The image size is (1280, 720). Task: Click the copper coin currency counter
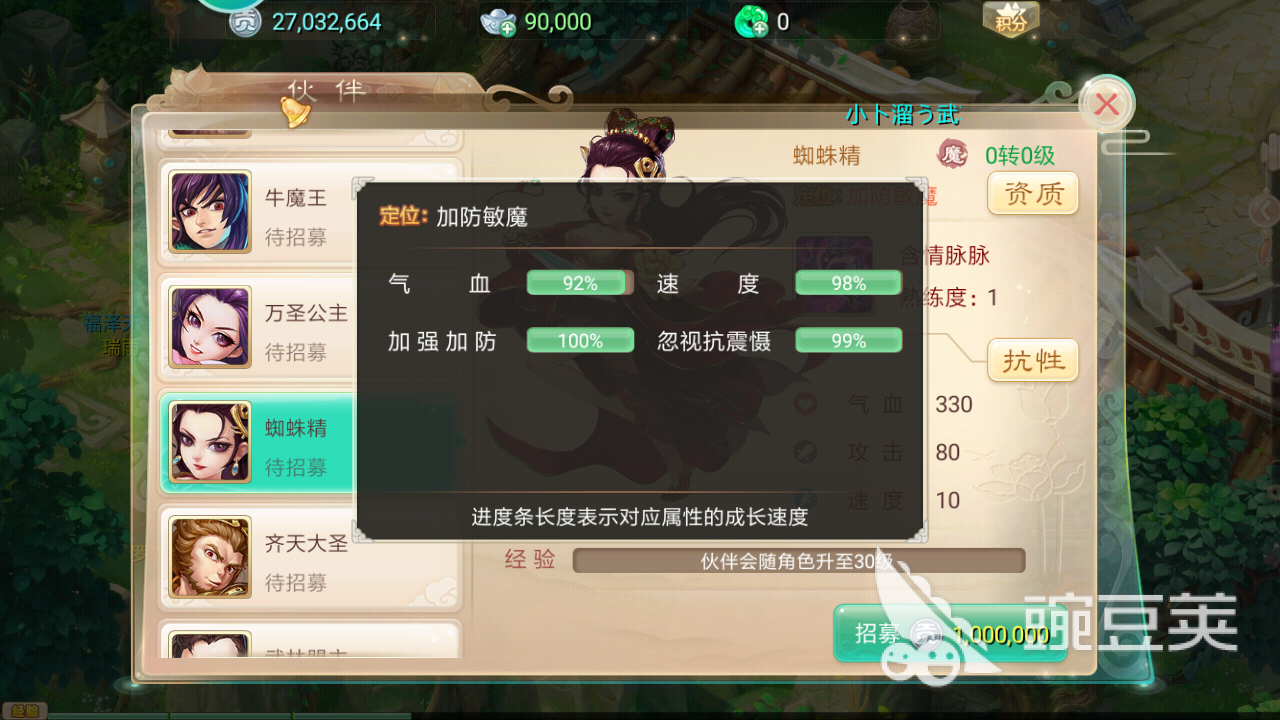[305, 22]
